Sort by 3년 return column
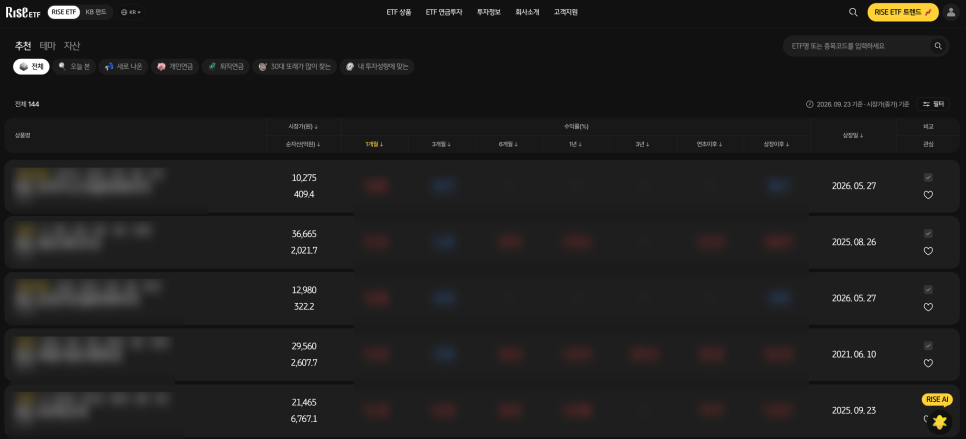The height and width of the screenshot is (439, 966). point(643,144)
